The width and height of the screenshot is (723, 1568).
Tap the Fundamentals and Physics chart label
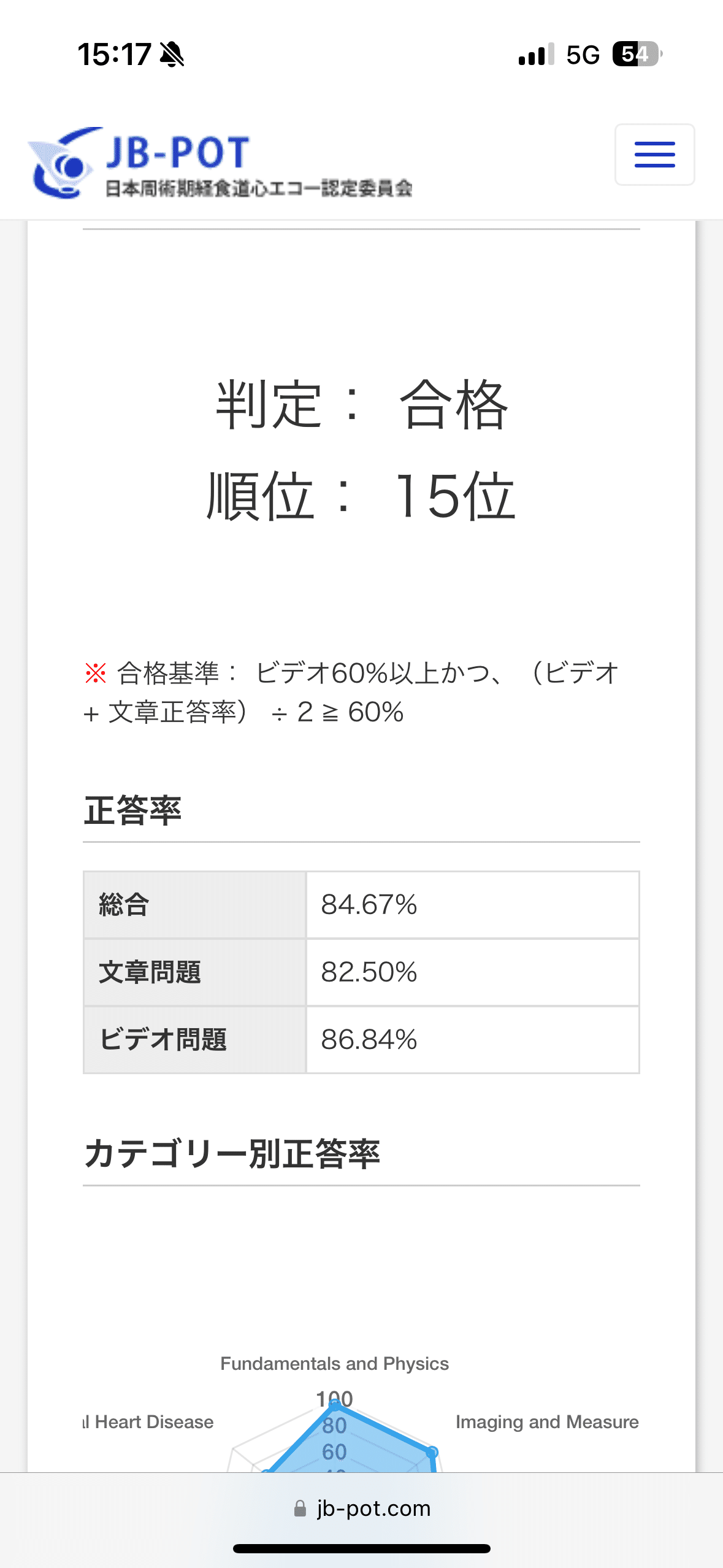(x=335, y=1363)
